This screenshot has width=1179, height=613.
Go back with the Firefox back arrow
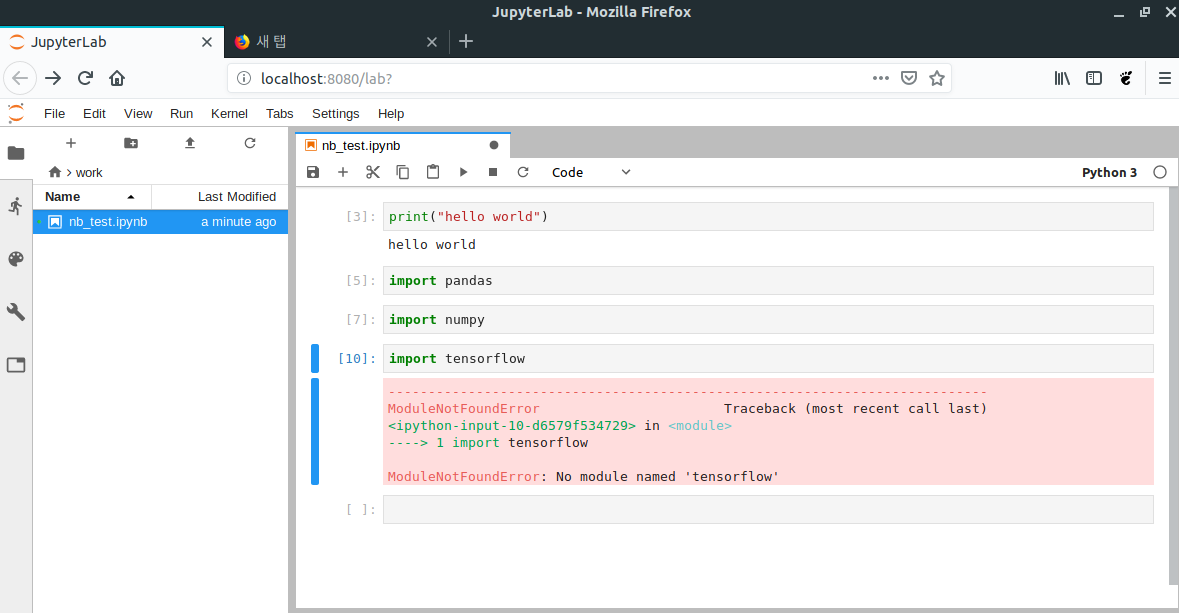click(x=20, y=78)
